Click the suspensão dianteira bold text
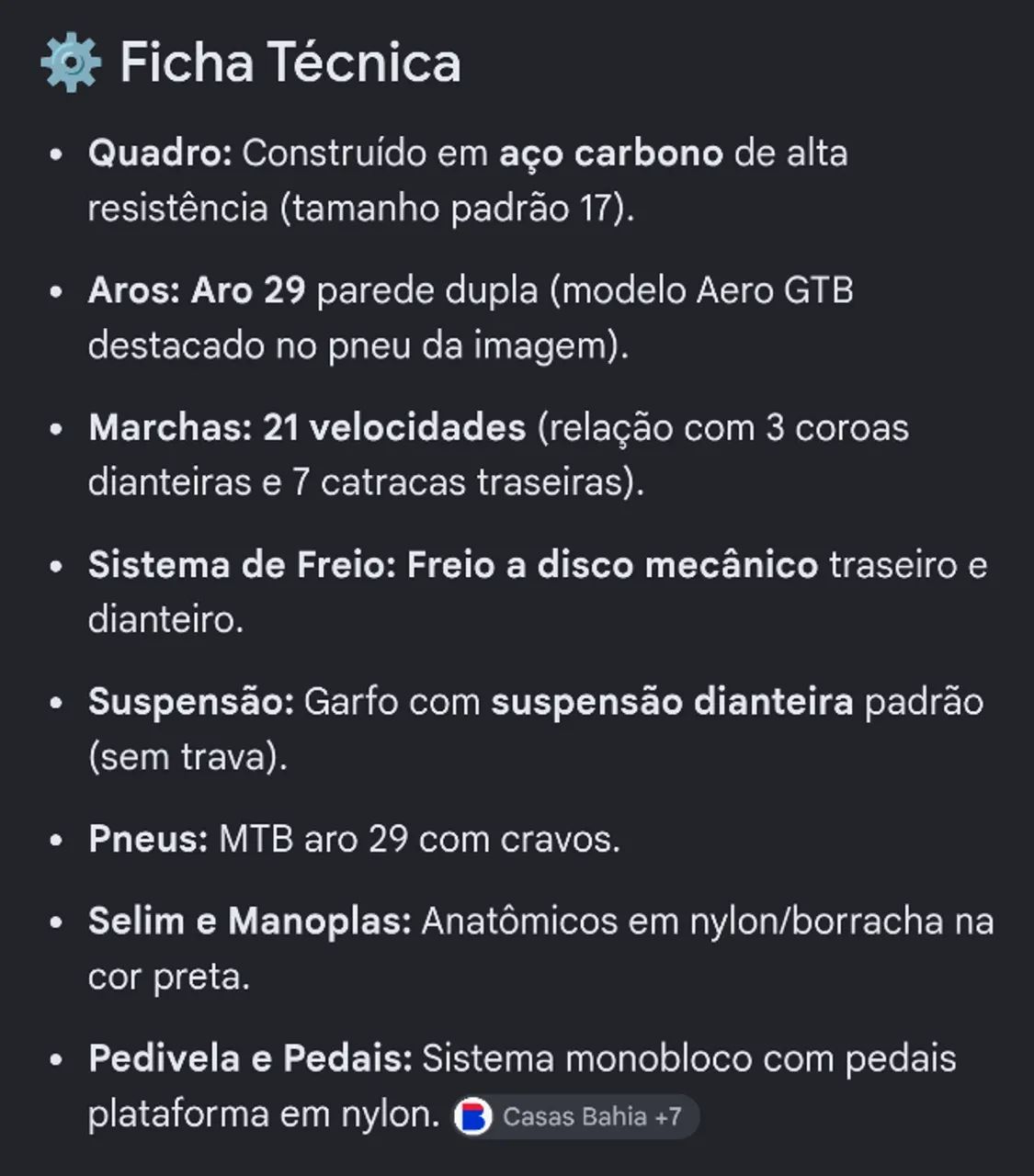This screenshot has height=1176, width=1034. pyautogui.click(x=672, y=703)
